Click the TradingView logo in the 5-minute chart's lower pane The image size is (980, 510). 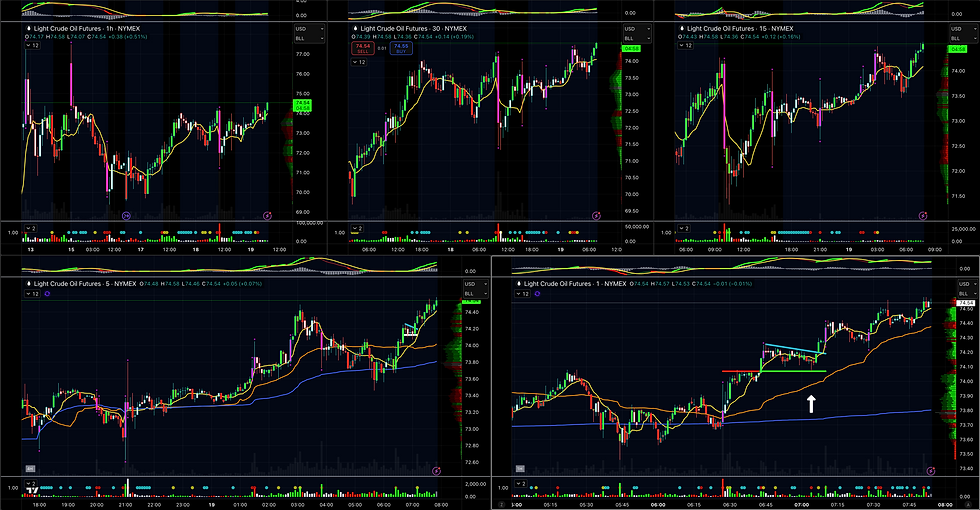(32, 491)
